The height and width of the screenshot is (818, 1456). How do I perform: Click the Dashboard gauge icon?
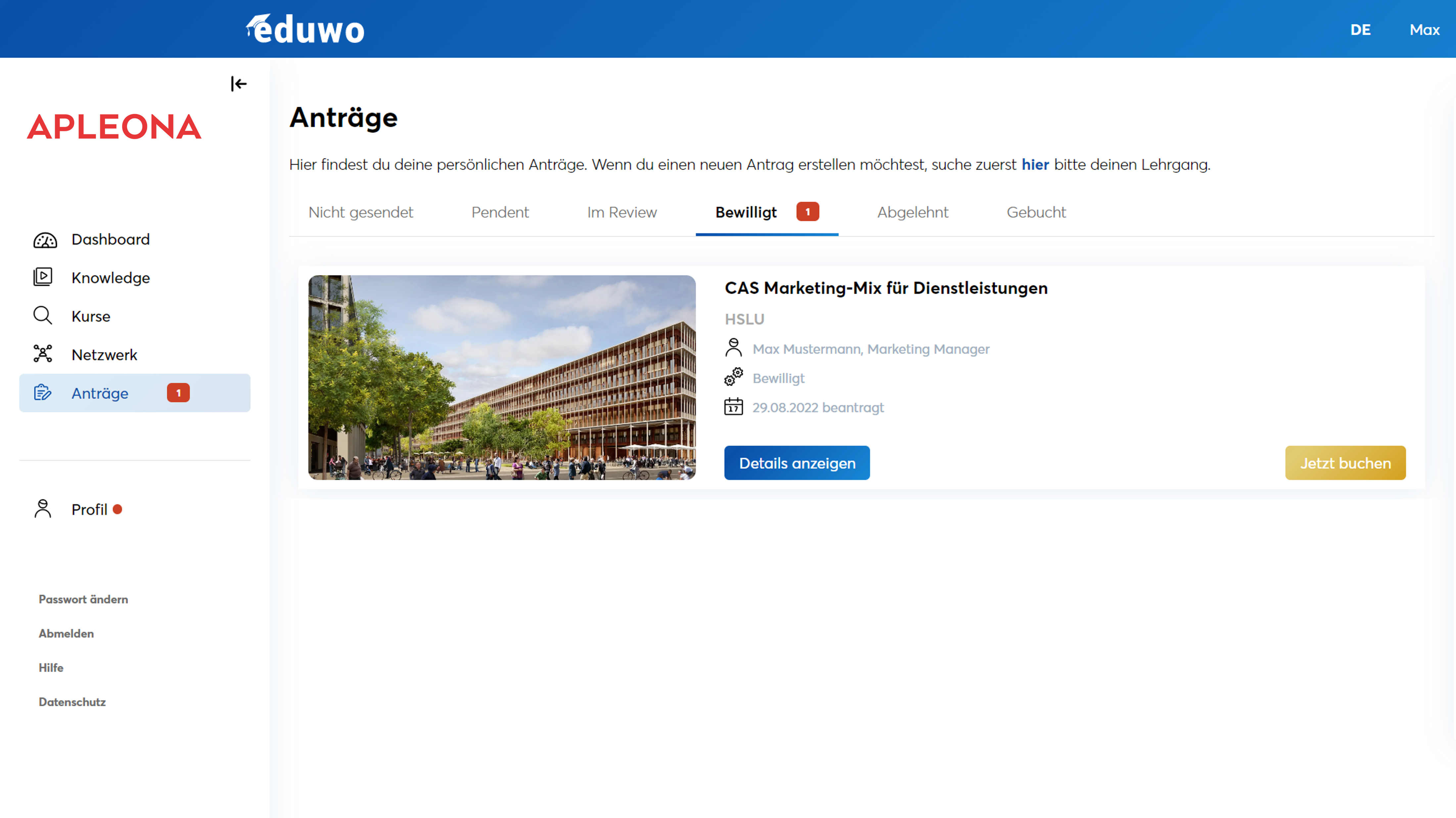45,239
